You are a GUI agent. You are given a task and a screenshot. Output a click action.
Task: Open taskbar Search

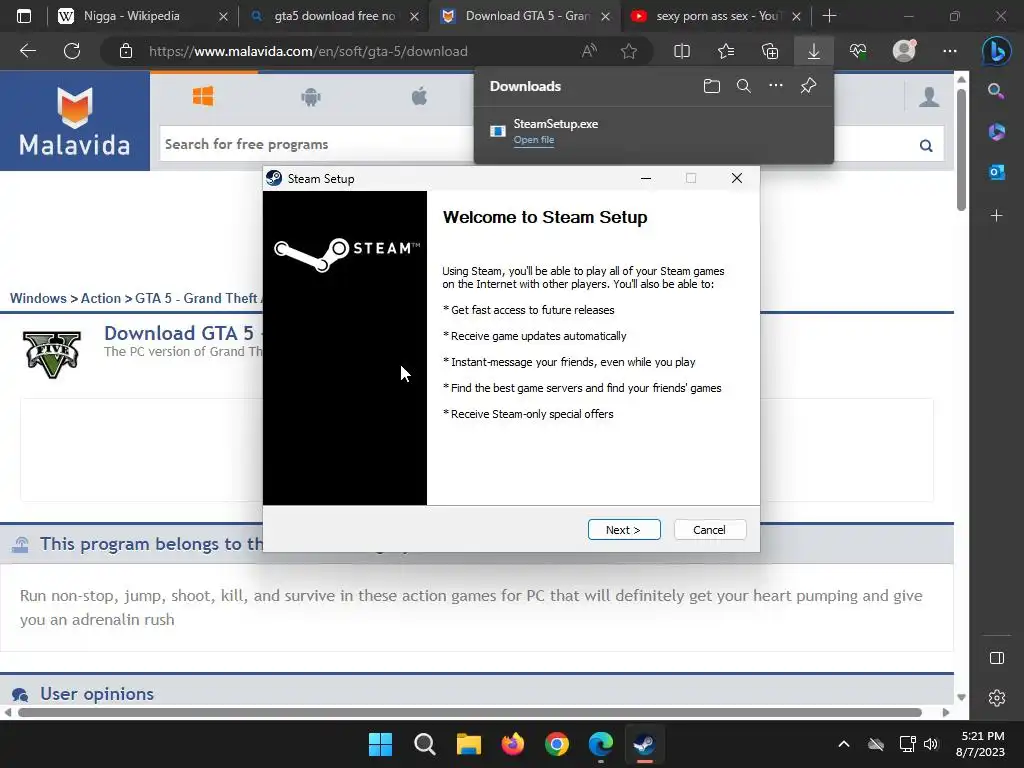click(424, 744)
